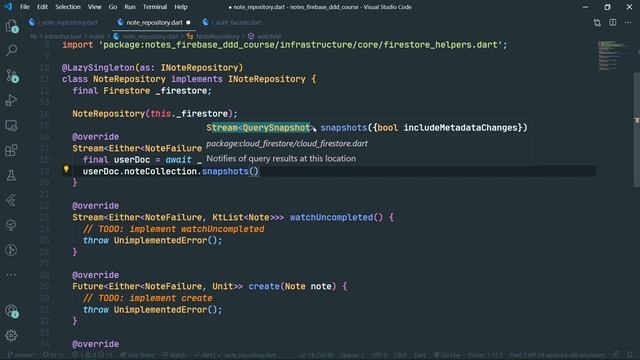Open the Help menu
Image resolution: width=640 pixels, height=360 pixels.
click(x=181, y=7)
